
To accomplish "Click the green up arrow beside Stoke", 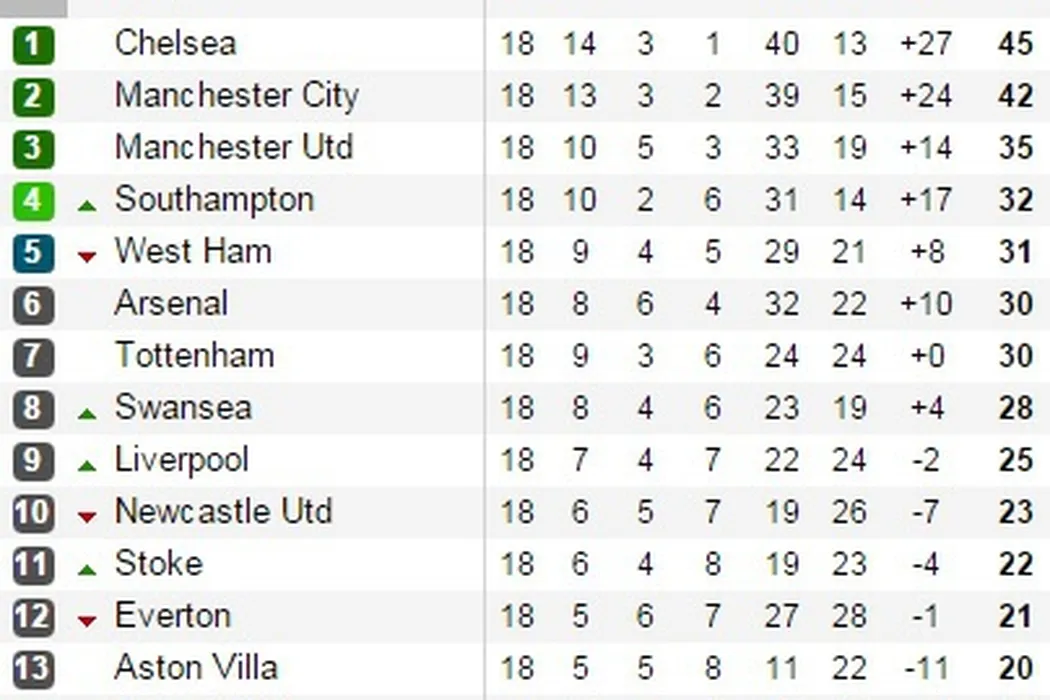I will tap(87, 570).
